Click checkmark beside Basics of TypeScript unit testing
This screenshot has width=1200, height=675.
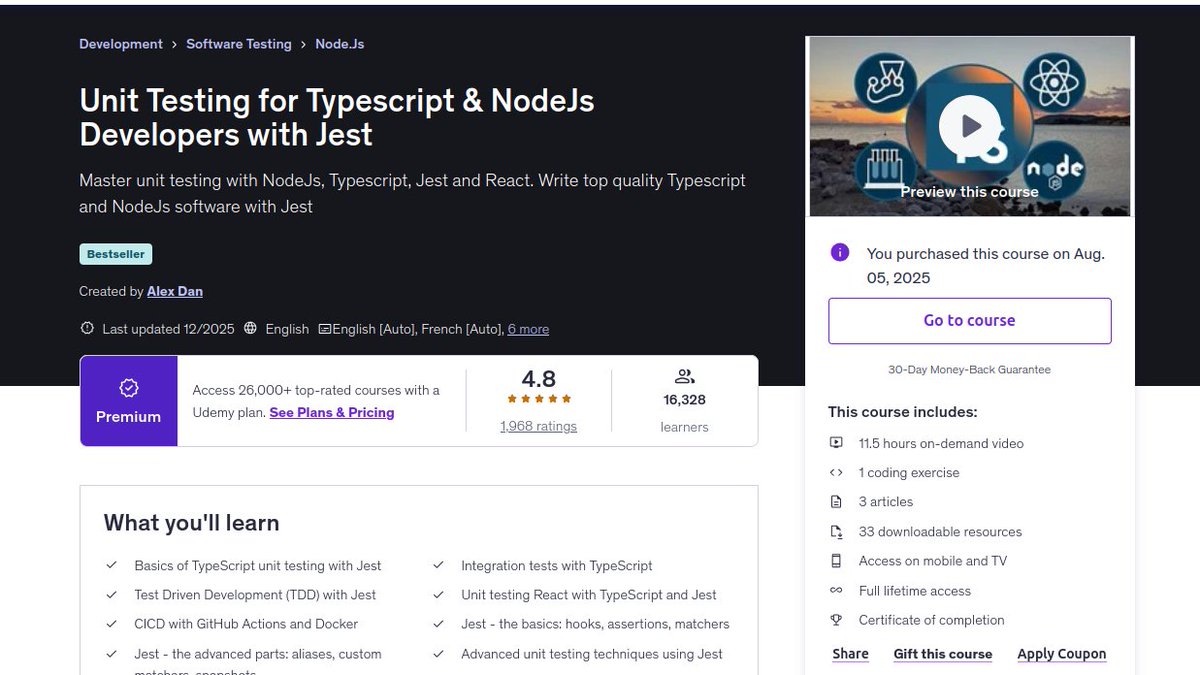pos(112,565)
